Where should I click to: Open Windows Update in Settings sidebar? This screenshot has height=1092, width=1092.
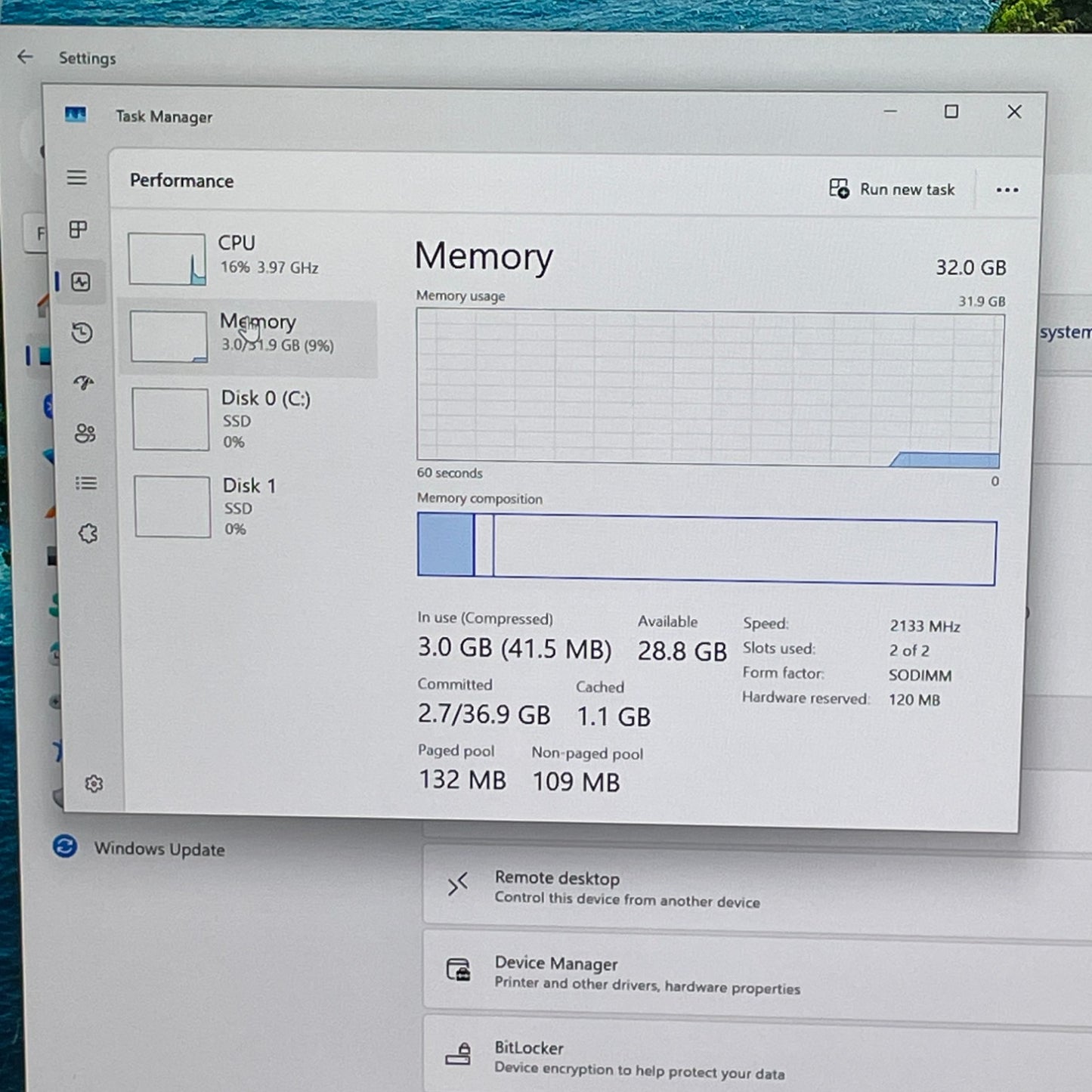(159, 849)
